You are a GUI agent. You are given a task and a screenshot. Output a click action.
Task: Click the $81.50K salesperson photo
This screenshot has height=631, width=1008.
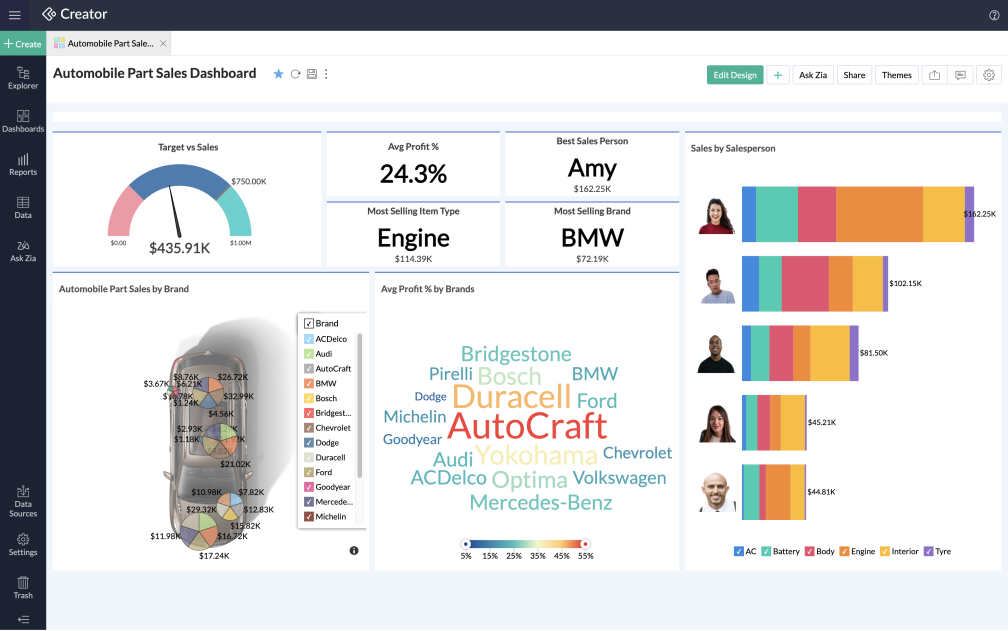tap(716, 353)
